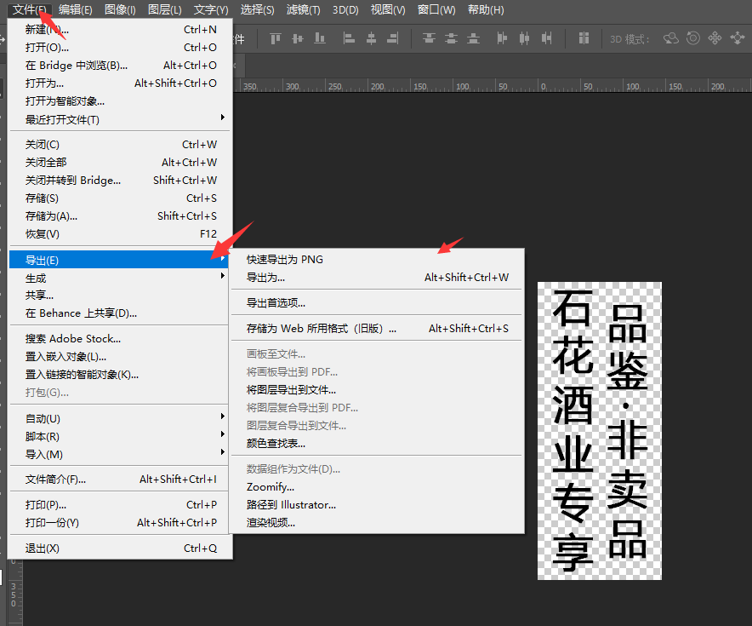Click the Align bottom edges icon

coord(320,38)
